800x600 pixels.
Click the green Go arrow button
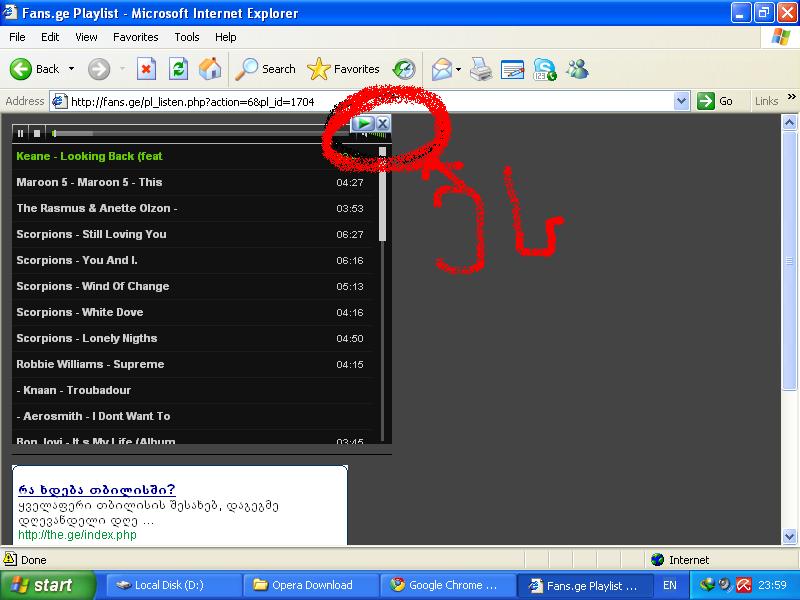(x=706, y=101)
